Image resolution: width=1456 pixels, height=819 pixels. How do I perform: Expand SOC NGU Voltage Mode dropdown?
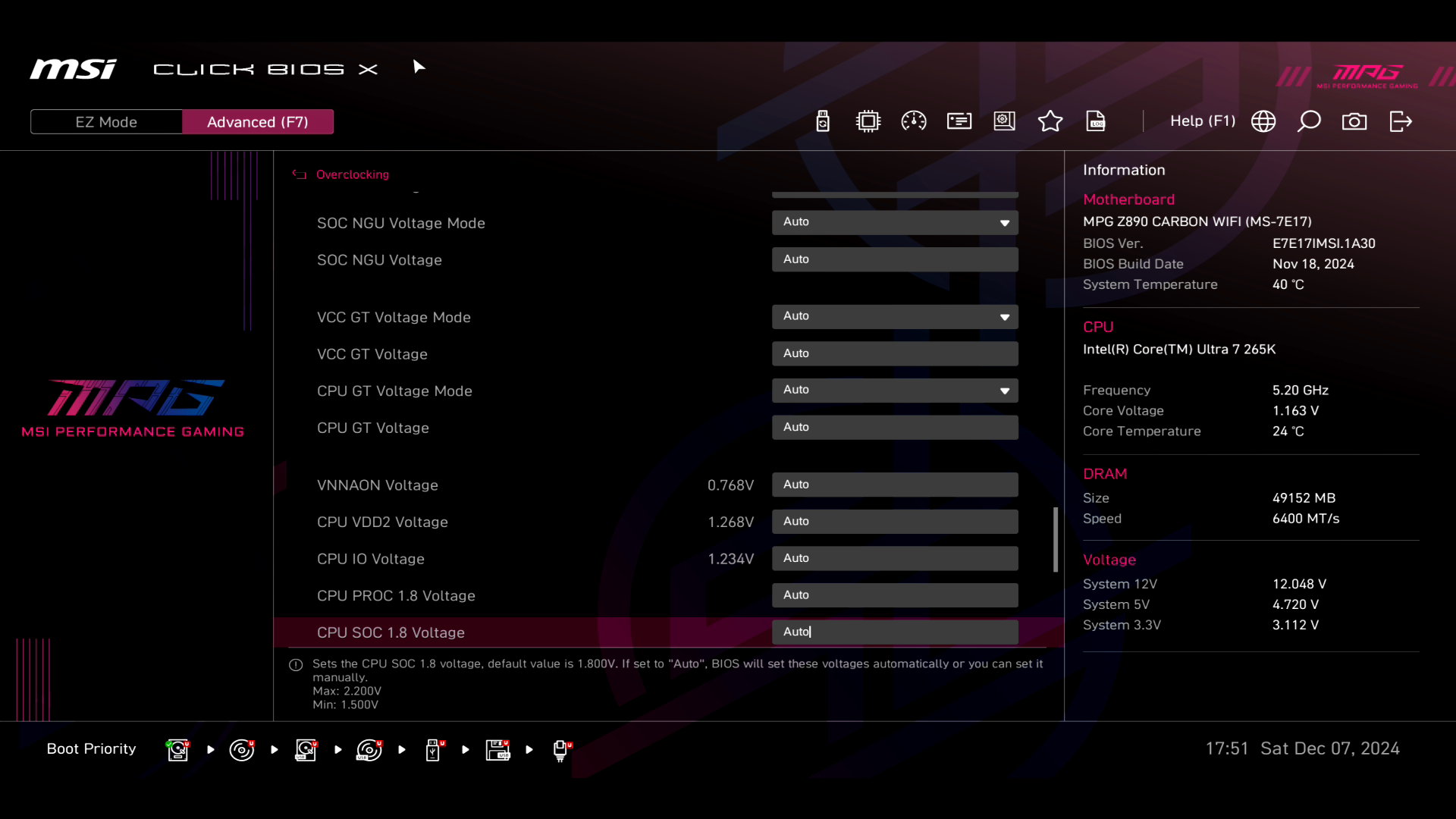click(x=895, y=222)
